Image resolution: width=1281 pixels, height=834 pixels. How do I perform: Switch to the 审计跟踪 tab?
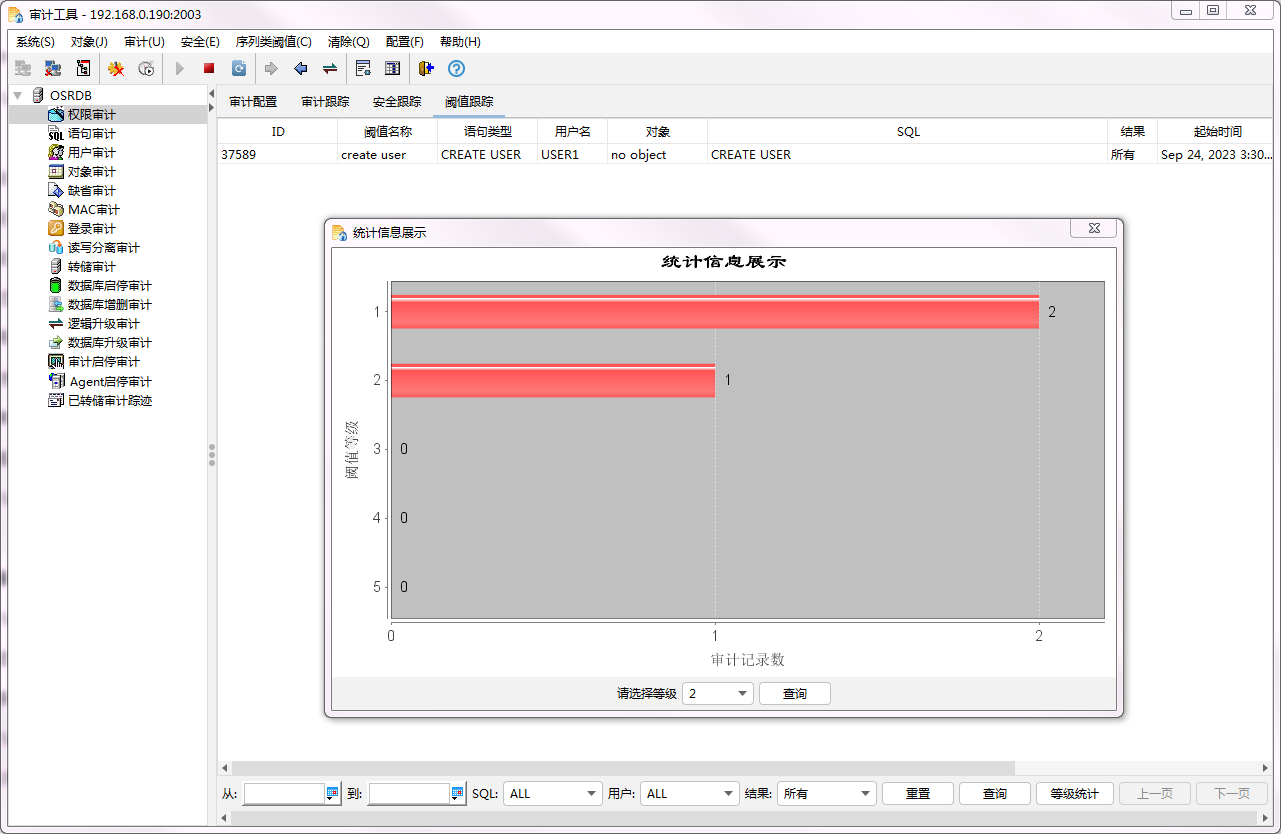(x=325, y=102)
